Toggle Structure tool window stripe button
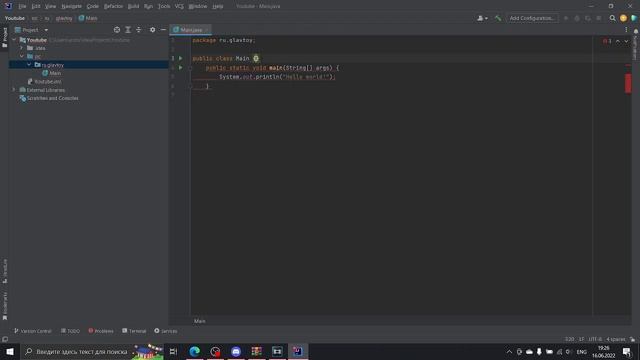 pyautogui.click(x=4, y=271)
